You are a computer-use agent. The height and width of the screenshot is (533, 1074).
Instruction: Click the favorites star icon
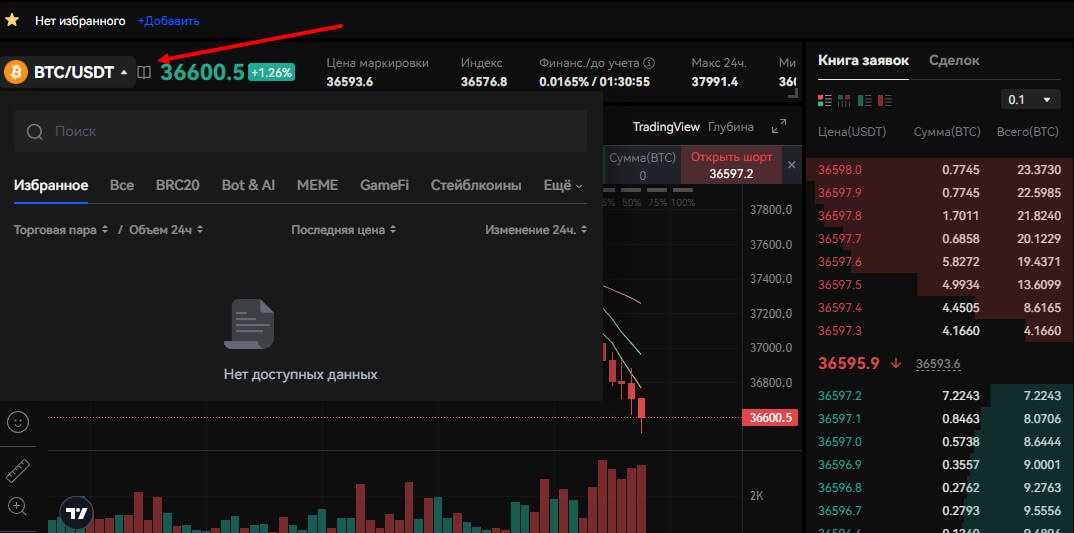coord(13,20)
